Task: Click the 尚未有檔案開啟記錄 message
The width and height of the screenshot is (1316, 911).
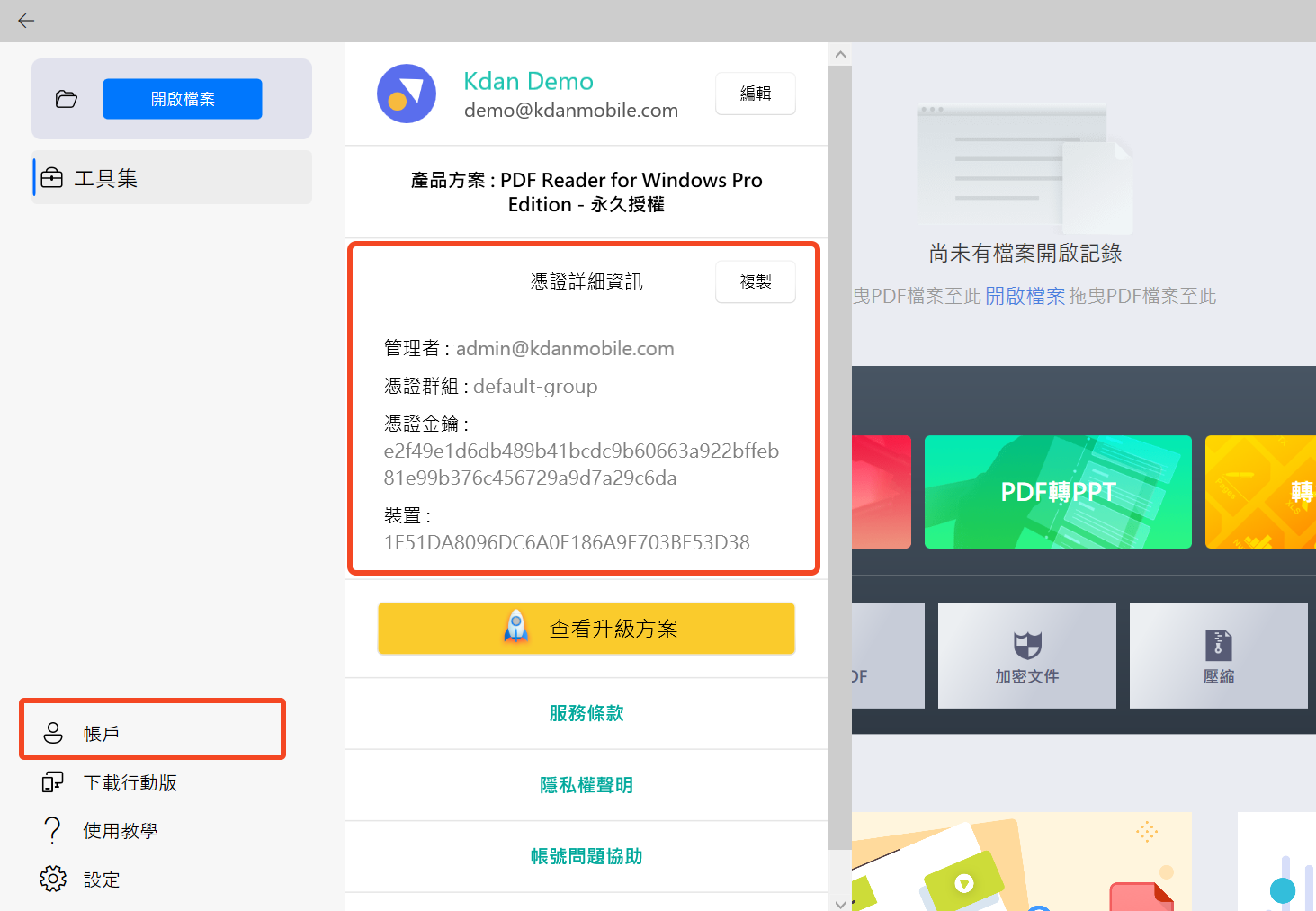Action: point(1025,254)
